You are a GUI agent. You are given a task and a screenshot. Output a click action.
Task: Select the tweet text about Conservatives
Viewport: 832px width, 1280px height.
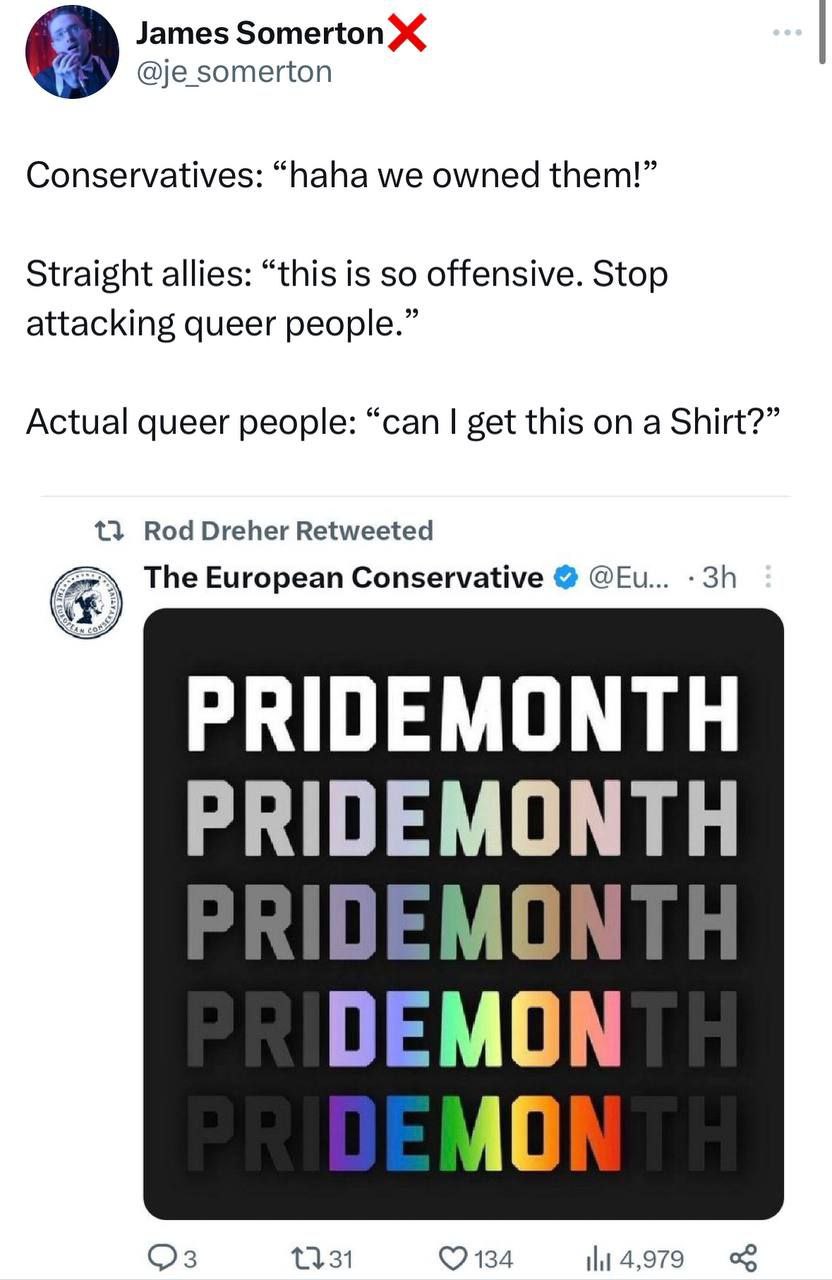[x=402, y=299]
